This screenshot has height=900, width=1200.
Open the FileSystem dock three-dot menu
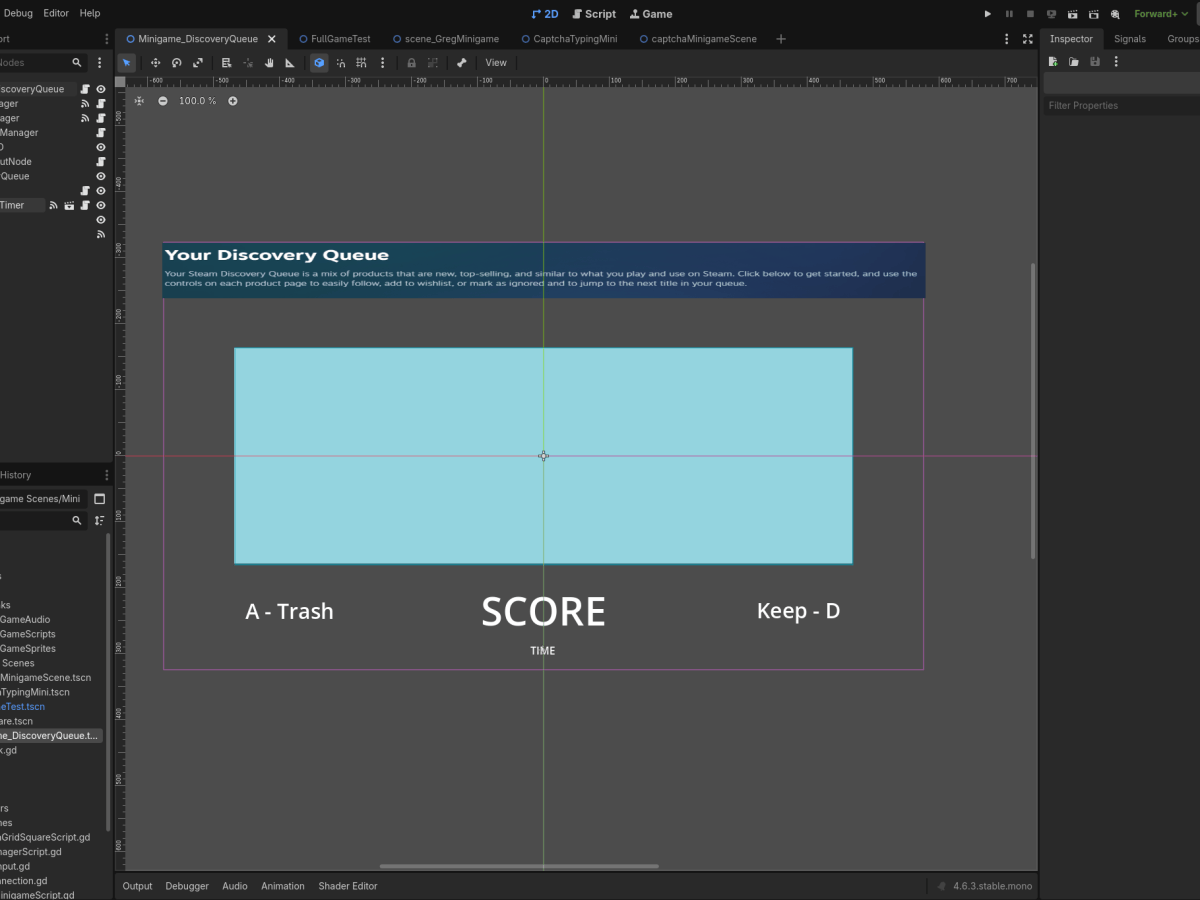107,475
